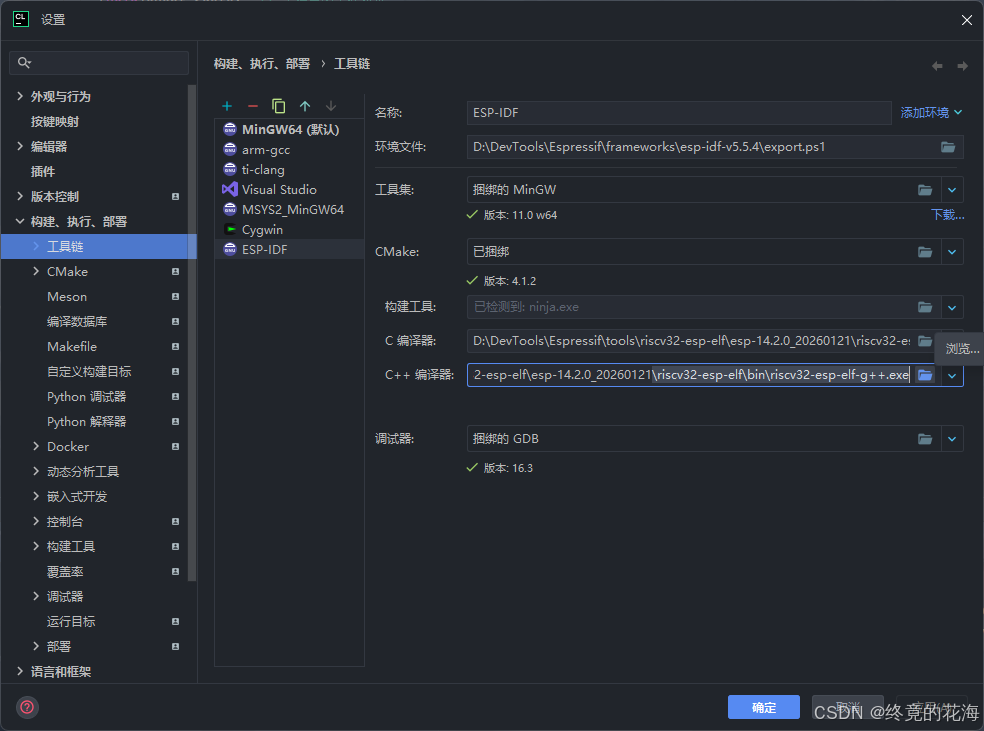Browse folder for C++ compiler path

tap(925, 375)
